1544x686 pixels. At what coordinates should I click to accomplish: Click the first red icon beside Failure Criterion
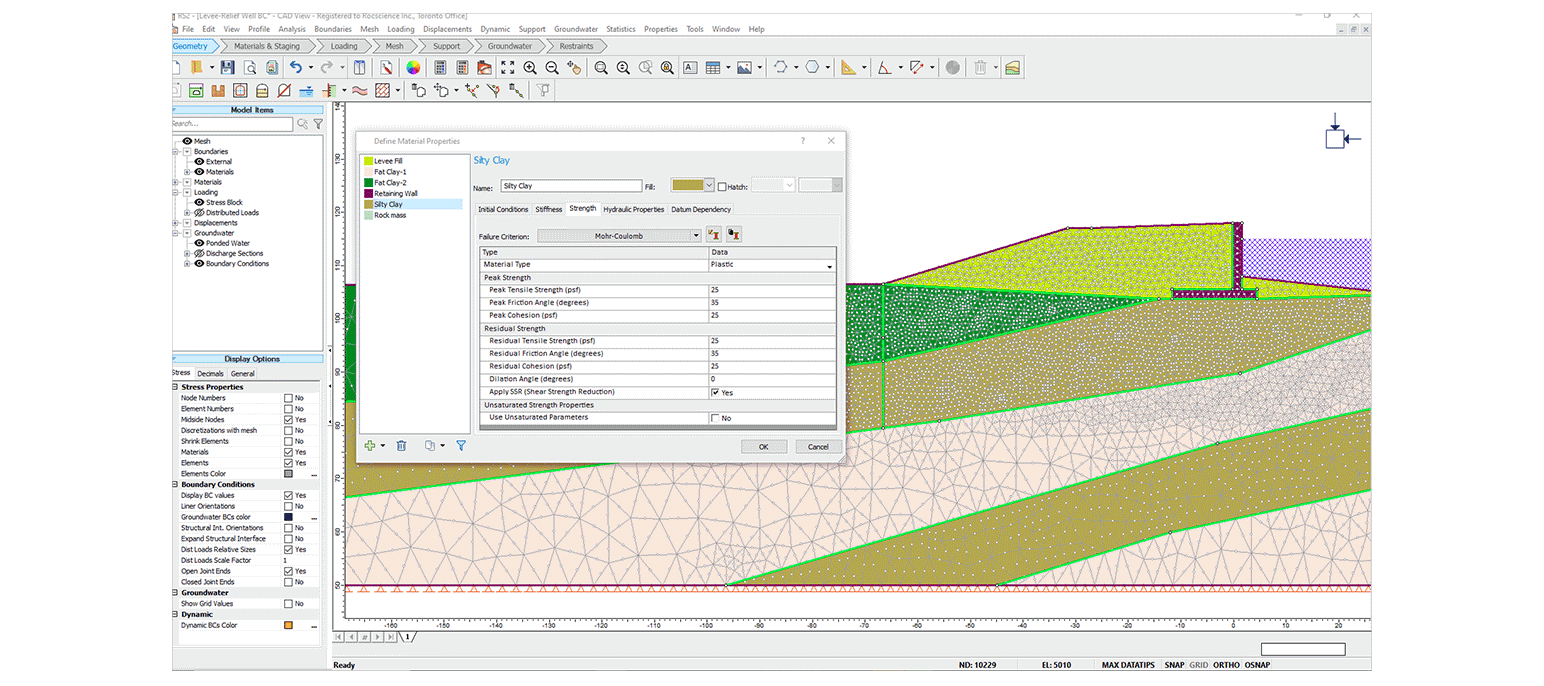[x=714, y=235]
